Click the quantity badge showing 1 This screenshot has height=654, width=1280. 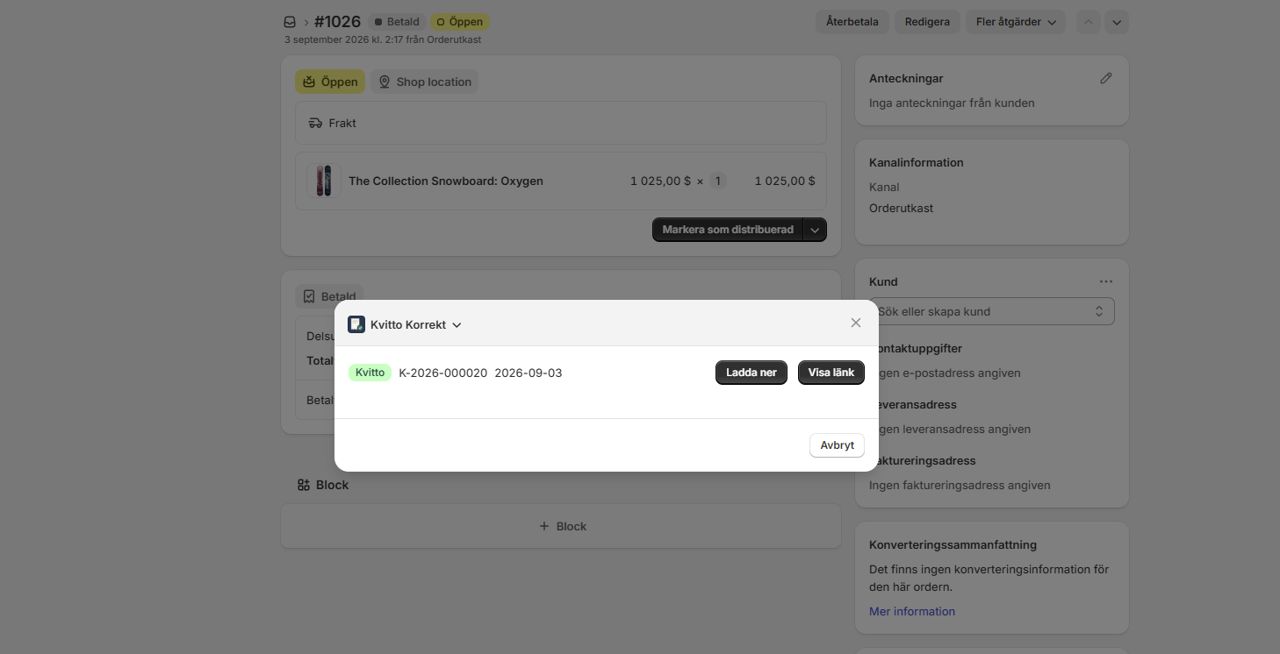point(717,181)
